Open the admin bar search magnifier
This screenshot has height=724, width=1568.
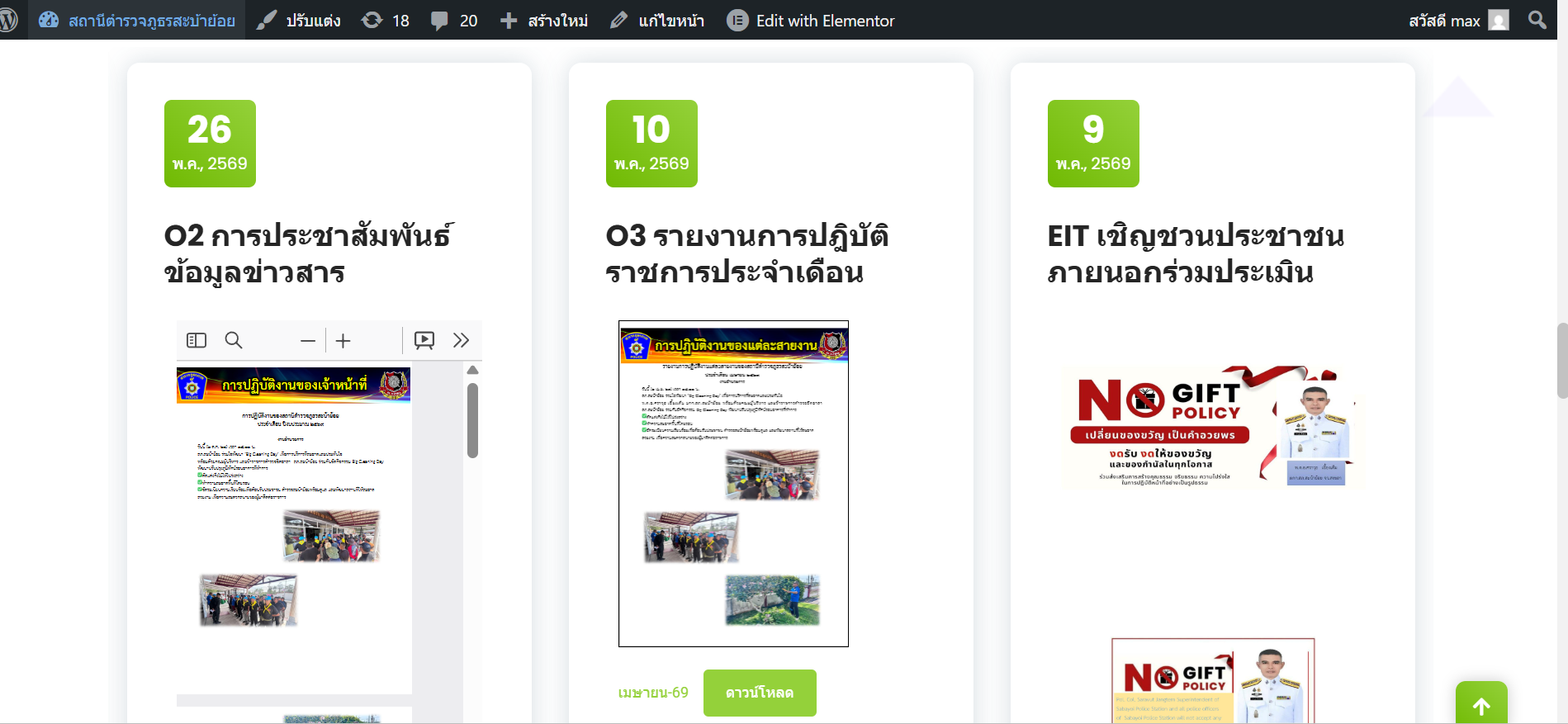point(1537,20)
